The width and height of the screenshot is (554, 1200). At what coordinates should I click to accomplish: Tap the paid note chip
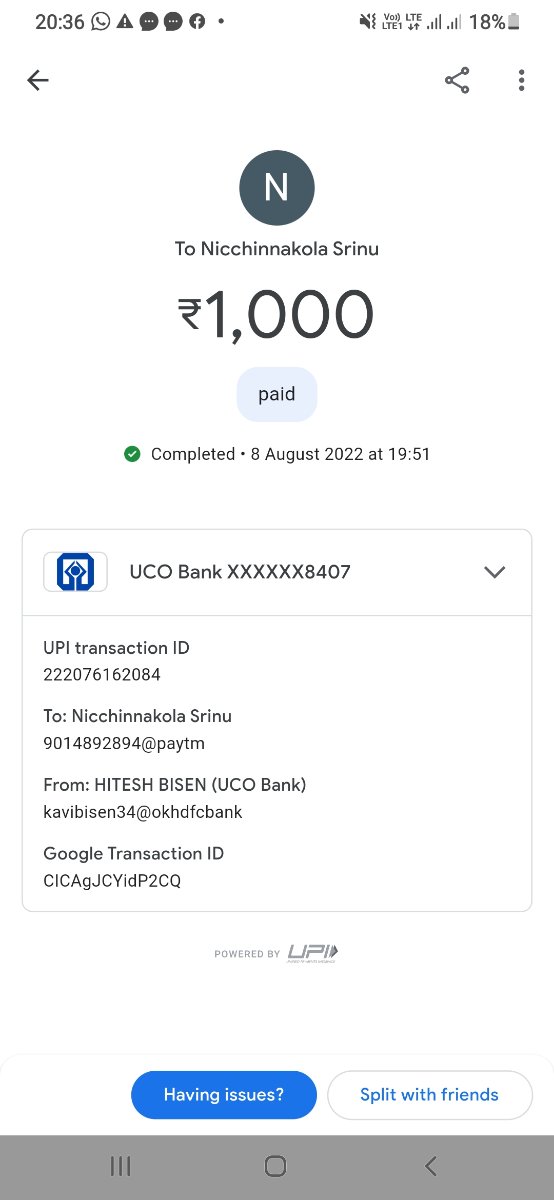[277, 394]
